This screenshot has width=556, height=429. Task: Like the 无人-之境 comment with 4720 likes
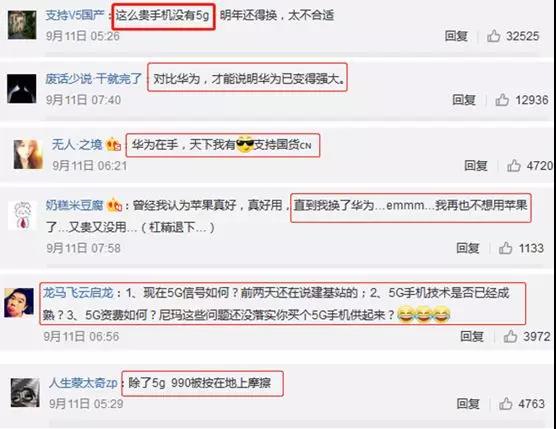513,166
